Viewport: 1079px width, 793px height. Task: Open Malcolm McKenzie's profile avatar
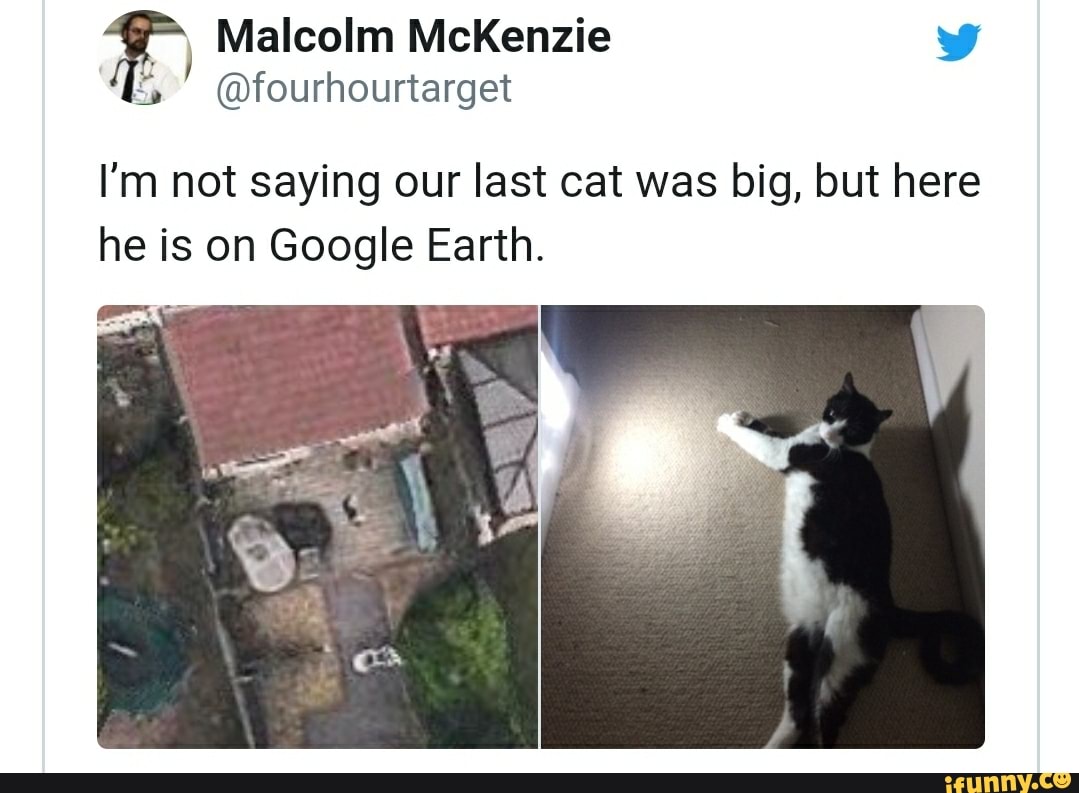(x=145, y=58)
